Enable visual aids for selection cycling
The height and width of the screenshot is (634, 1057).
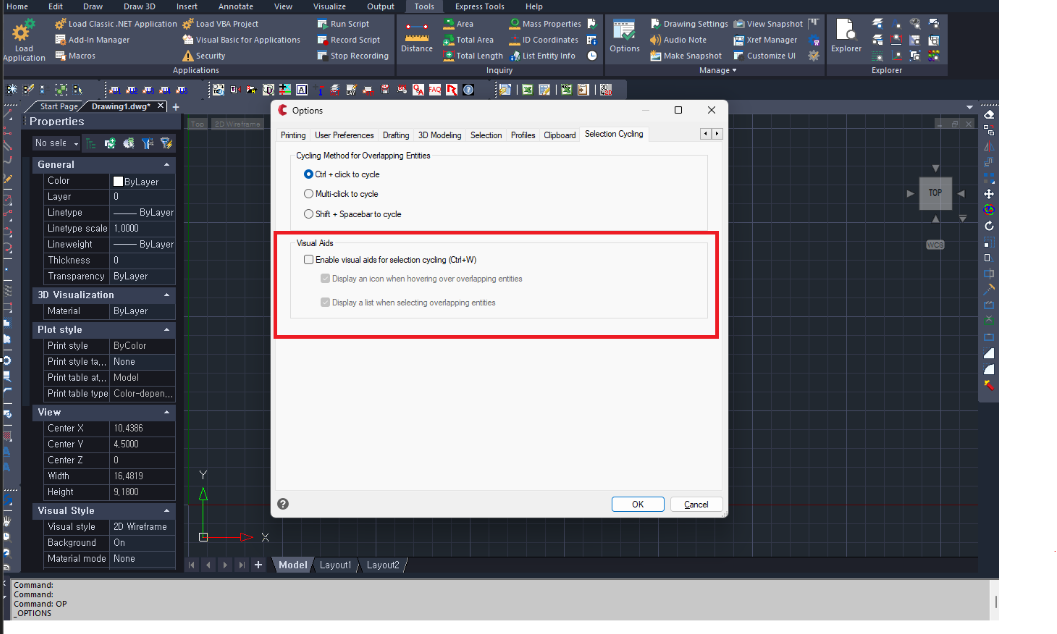coord(309,259)
